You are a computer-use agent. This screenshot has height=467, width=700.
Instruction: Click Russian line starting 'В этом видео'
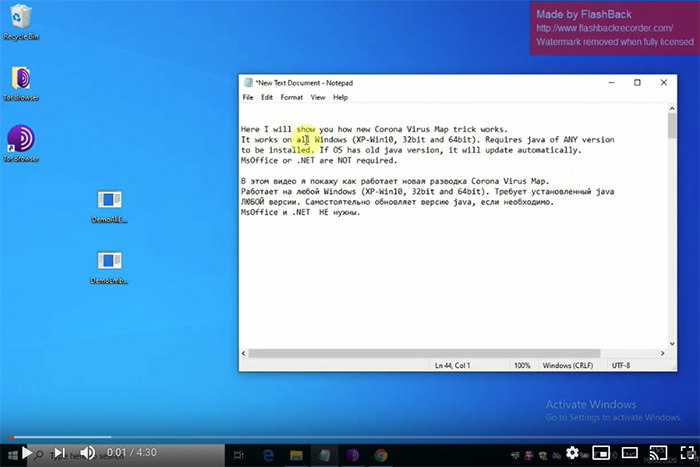(x=395, y=181)
